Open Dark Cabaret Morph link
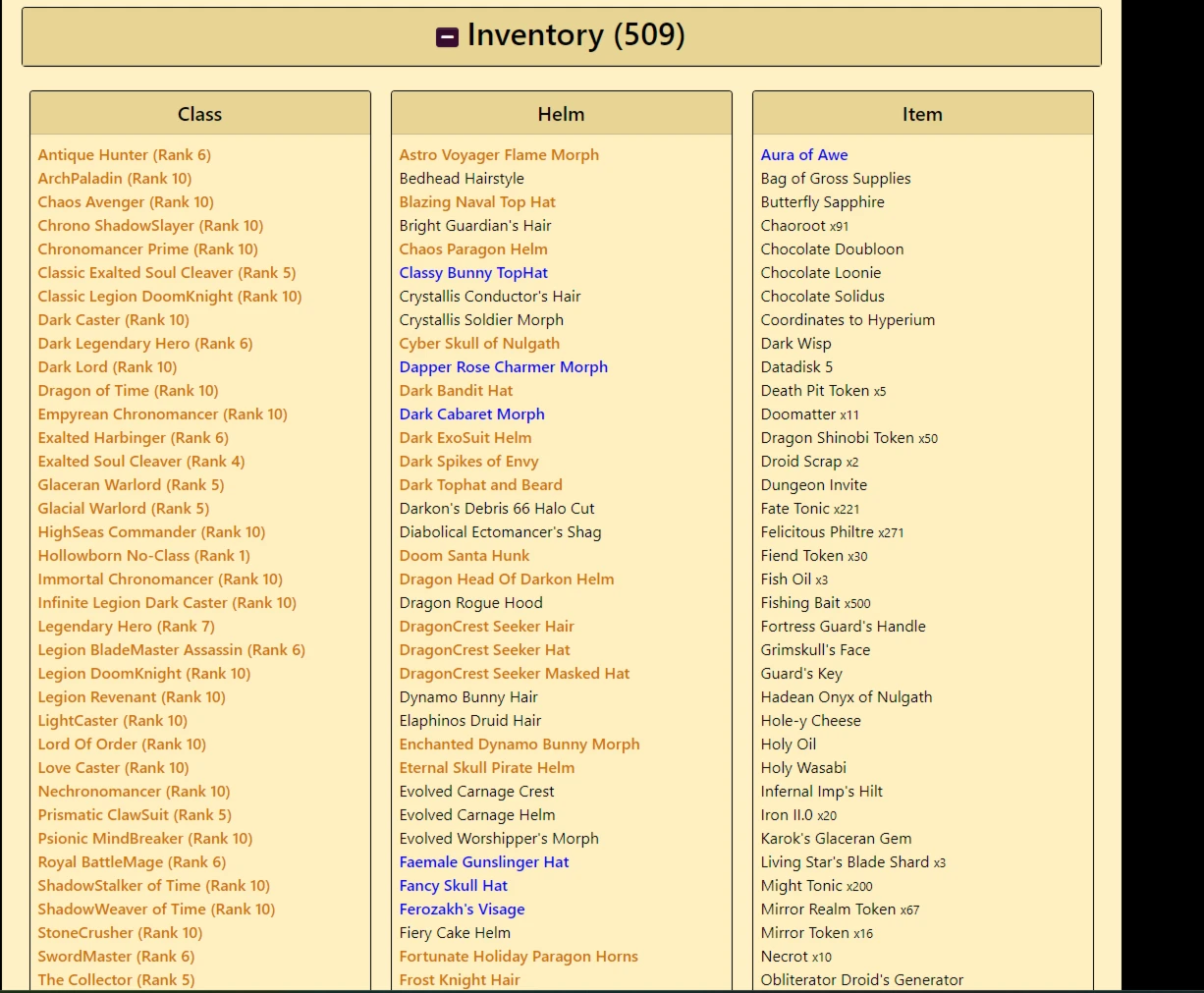 (x=472, y=414)
